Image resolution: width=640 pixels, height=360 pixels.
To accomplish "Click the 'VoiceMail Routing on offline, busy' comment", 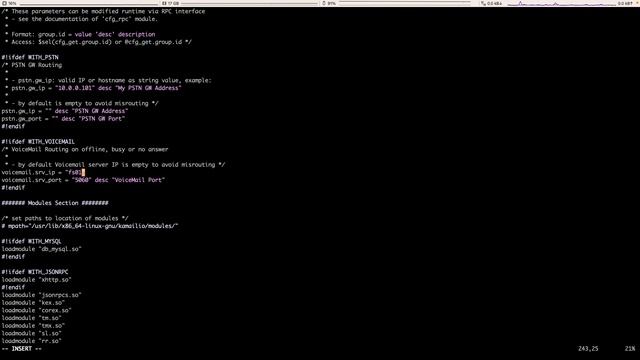I will [x=85, y=149].
